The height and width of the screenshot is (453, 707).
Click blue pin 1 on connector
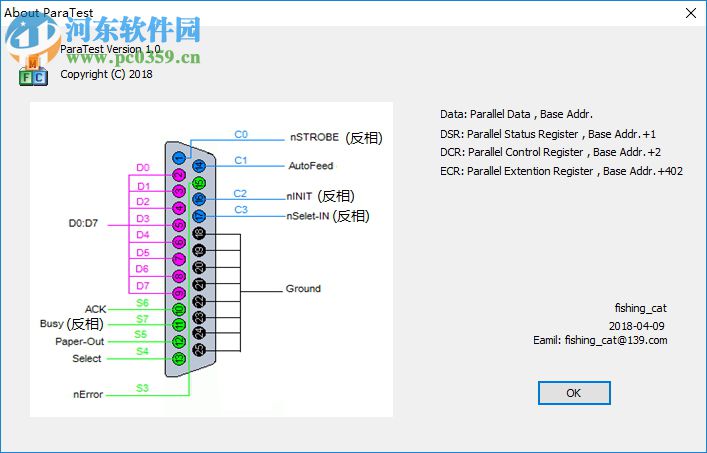(x=179, y=158)
